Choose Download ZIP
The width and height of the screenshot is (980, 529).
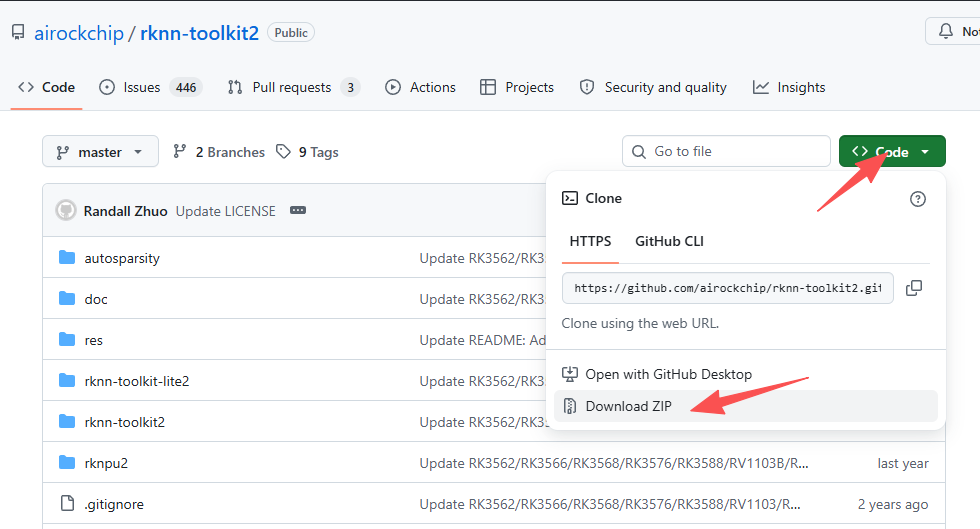point(746,406)
